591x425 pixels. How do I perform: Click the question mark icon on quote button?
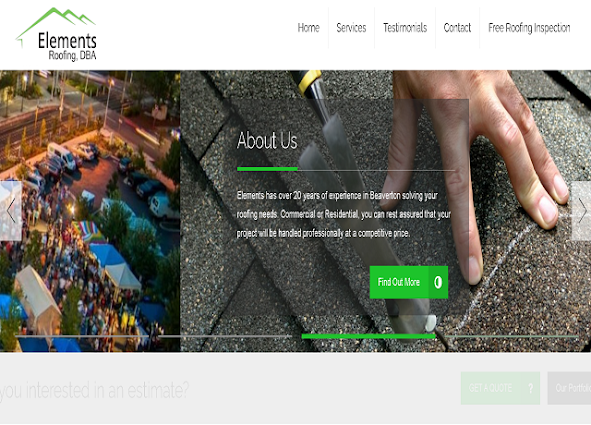[530, 388]
